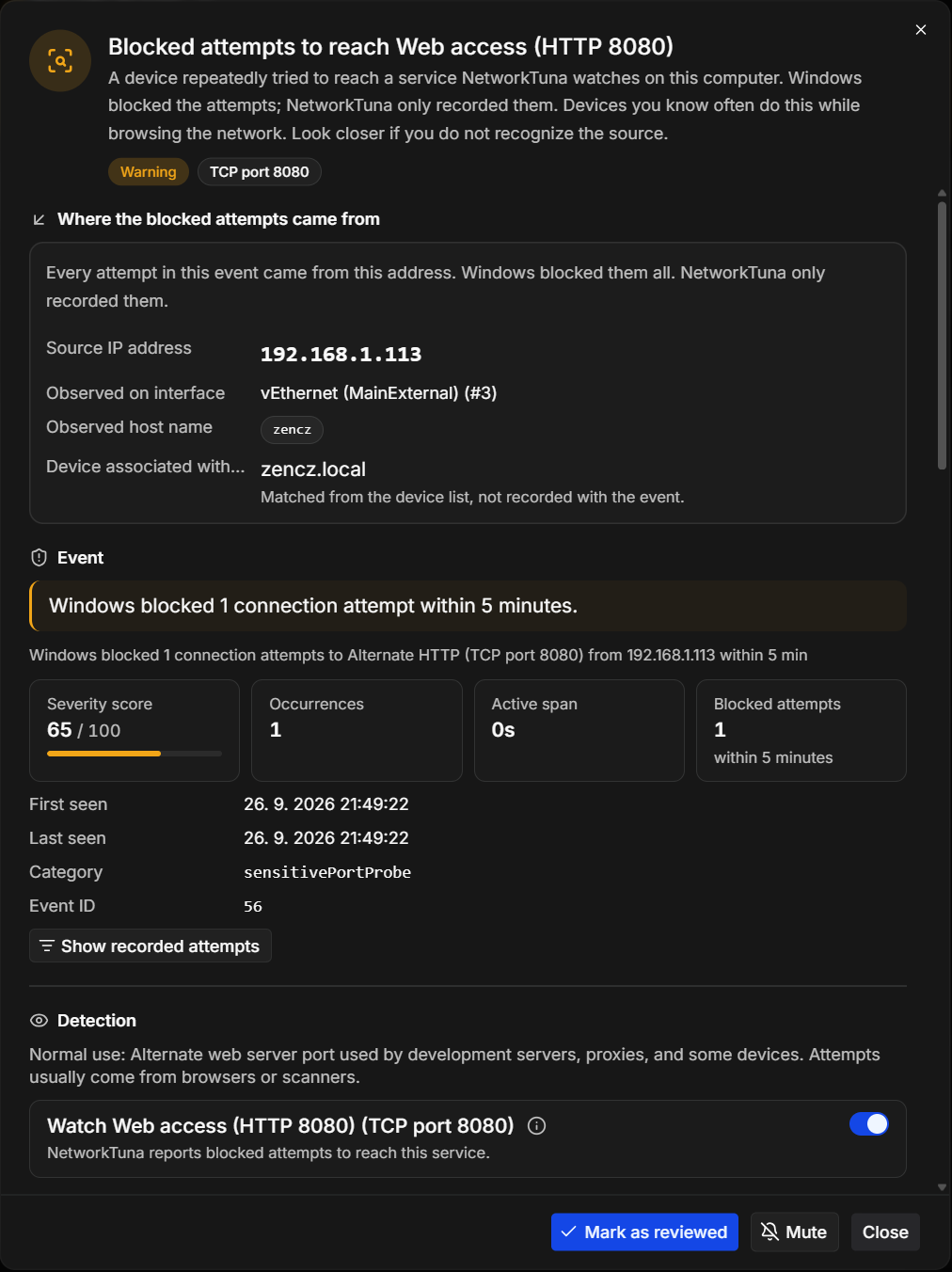Click the TCP port 8080 badge

[x=260, y=172]
